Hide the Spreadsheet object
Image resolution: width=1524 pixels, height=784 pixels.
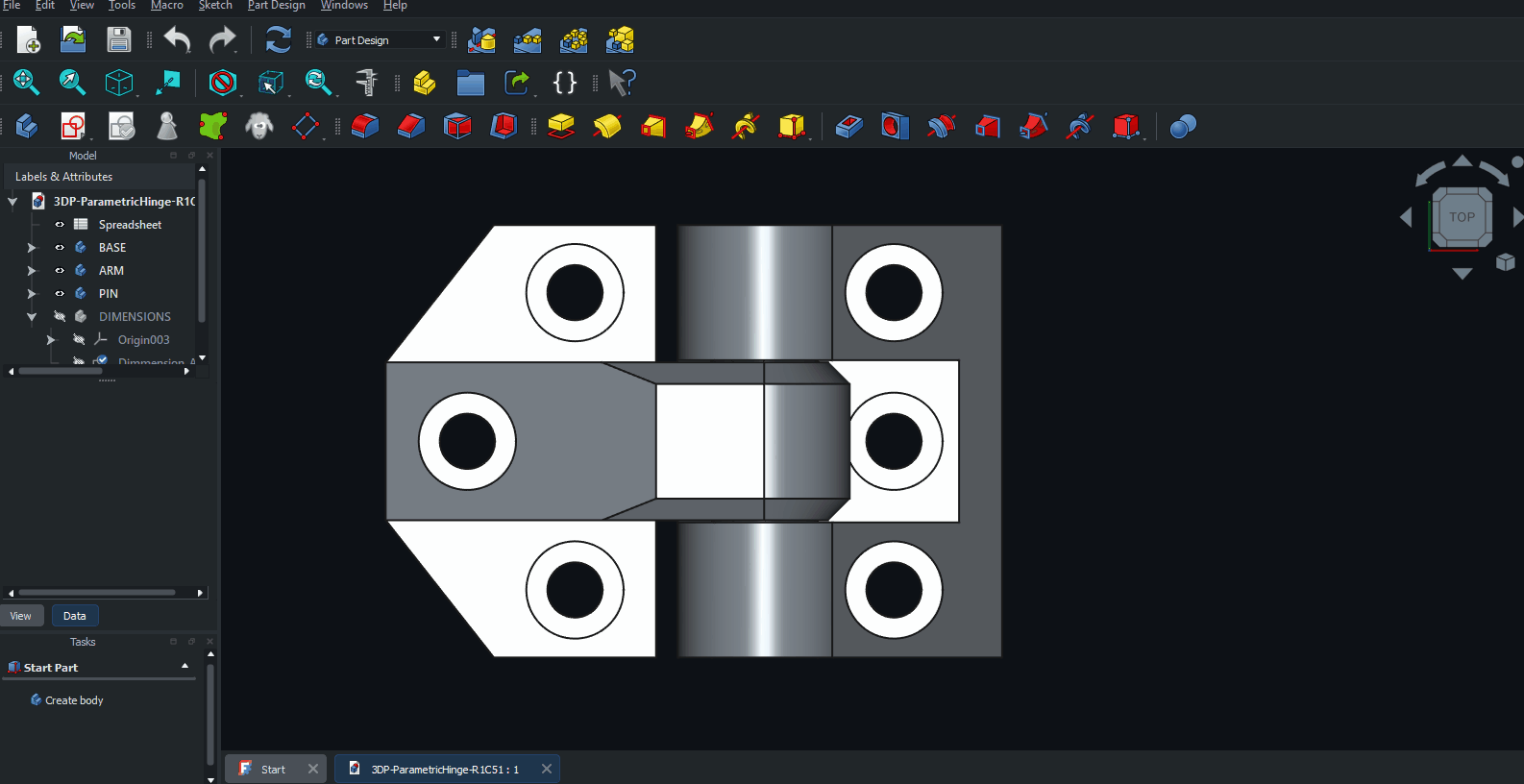tap(60, 225)
